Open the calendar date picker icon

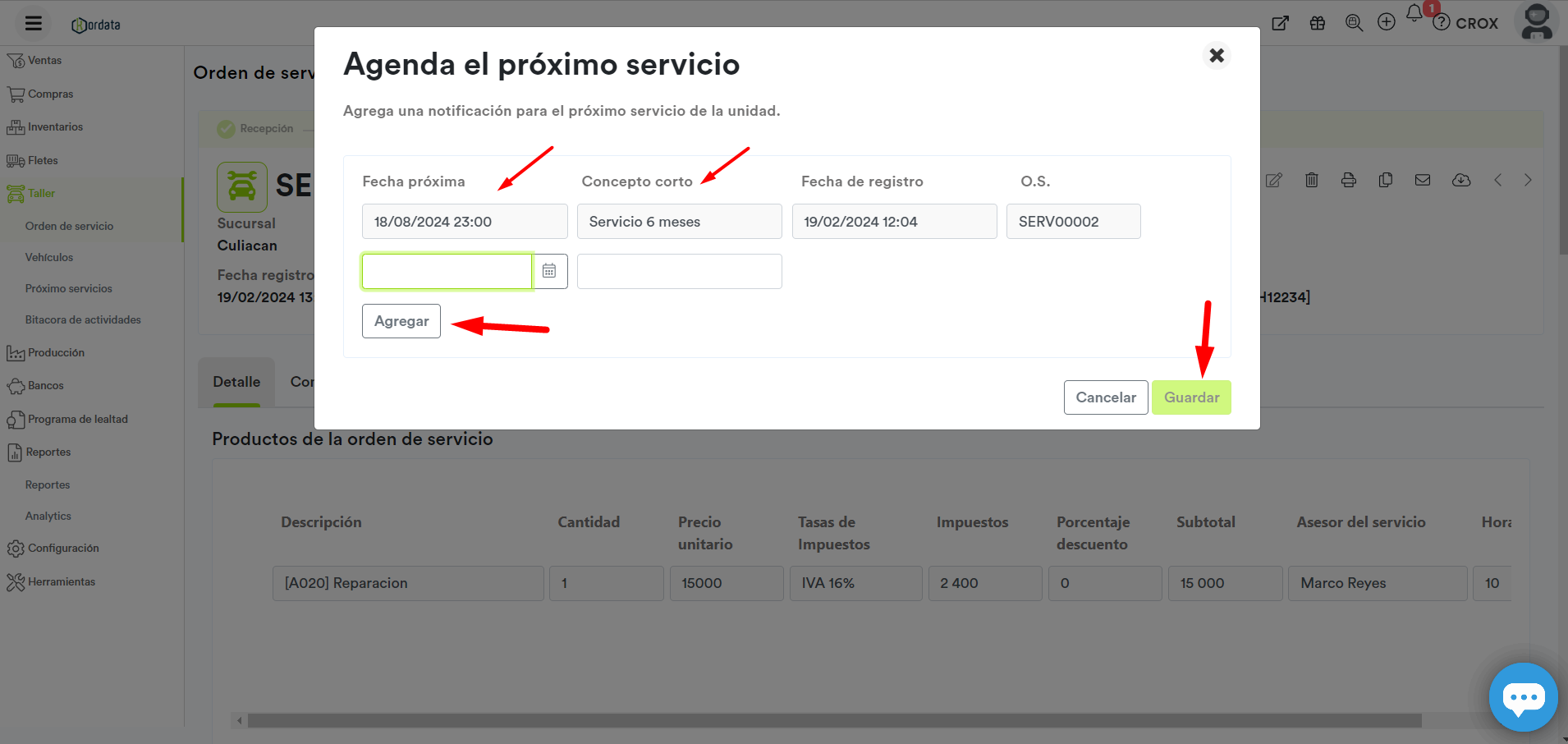click(549, 271)
